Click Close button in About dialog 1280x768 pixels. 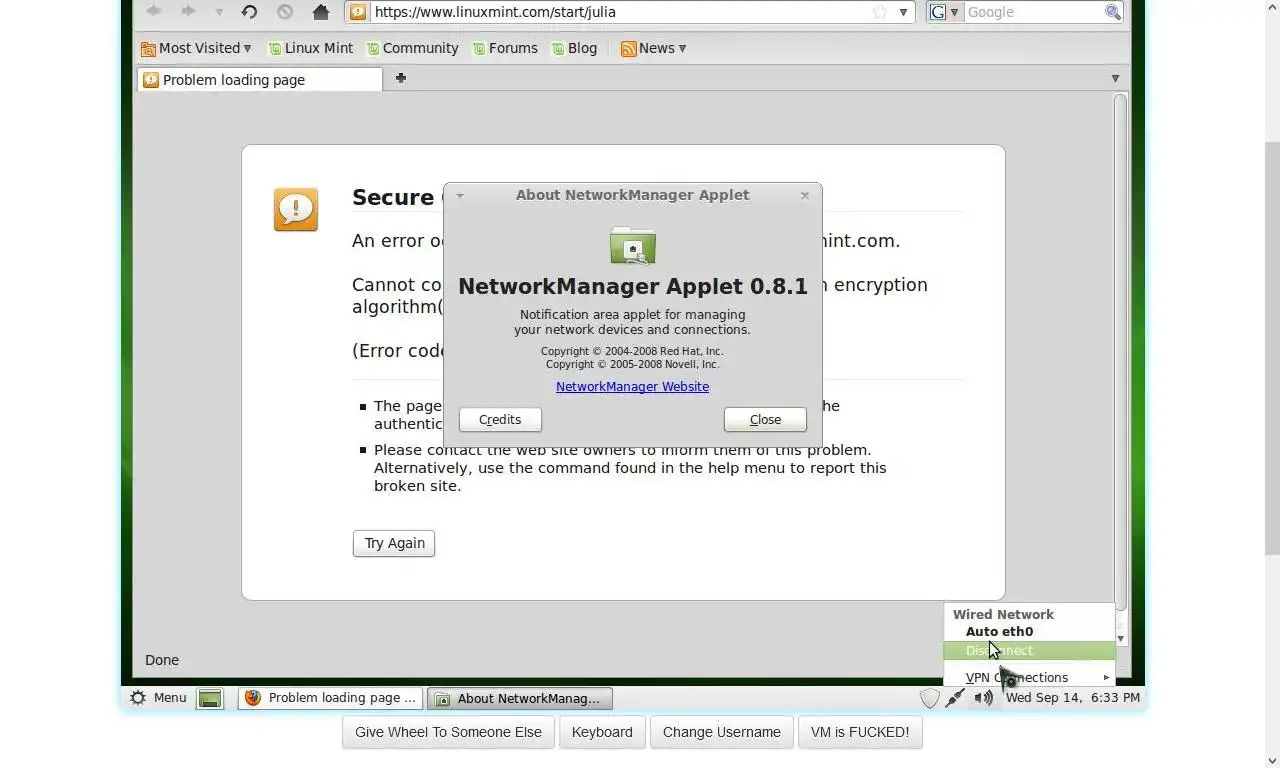[x=765, y=420]
